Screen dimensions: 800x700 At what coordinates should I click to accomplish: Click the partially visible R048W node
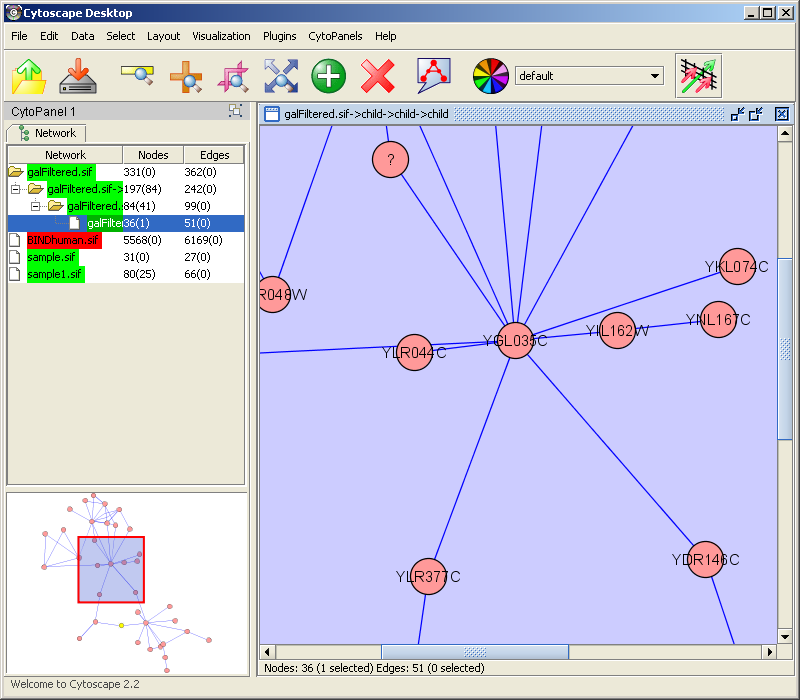pyautogui.click(x=274, y=294)
